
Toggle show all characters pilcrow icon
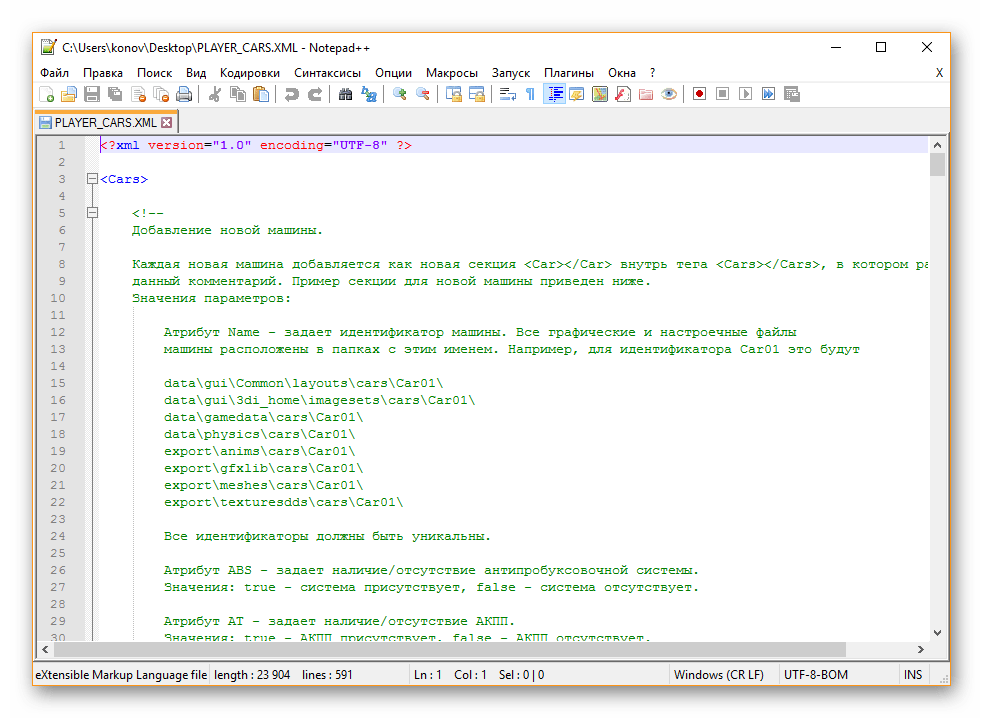pyautogui.click(x=530, y=94)
